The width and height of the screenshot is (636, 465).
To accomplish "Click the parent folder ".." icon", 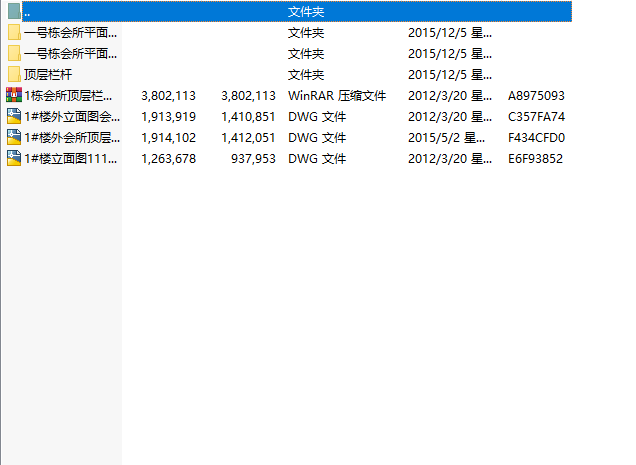I will (14, 11).
